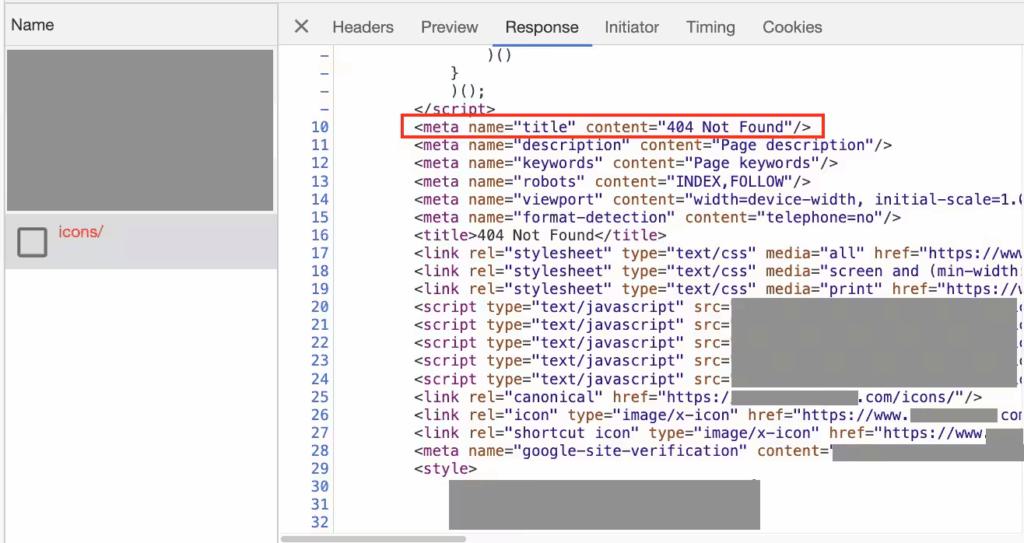This screenshot has width=1024, height=543.
Task: Show the Cookies tab
Action: pos(792,27)
